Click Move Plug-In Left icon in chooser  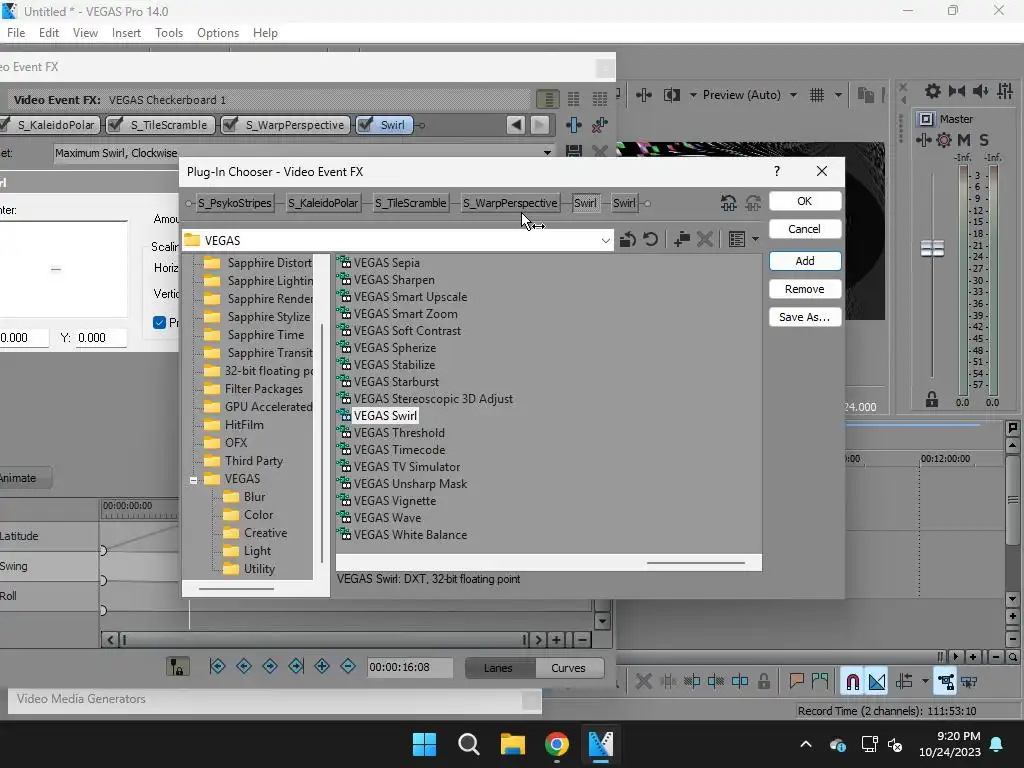(729, 203)
